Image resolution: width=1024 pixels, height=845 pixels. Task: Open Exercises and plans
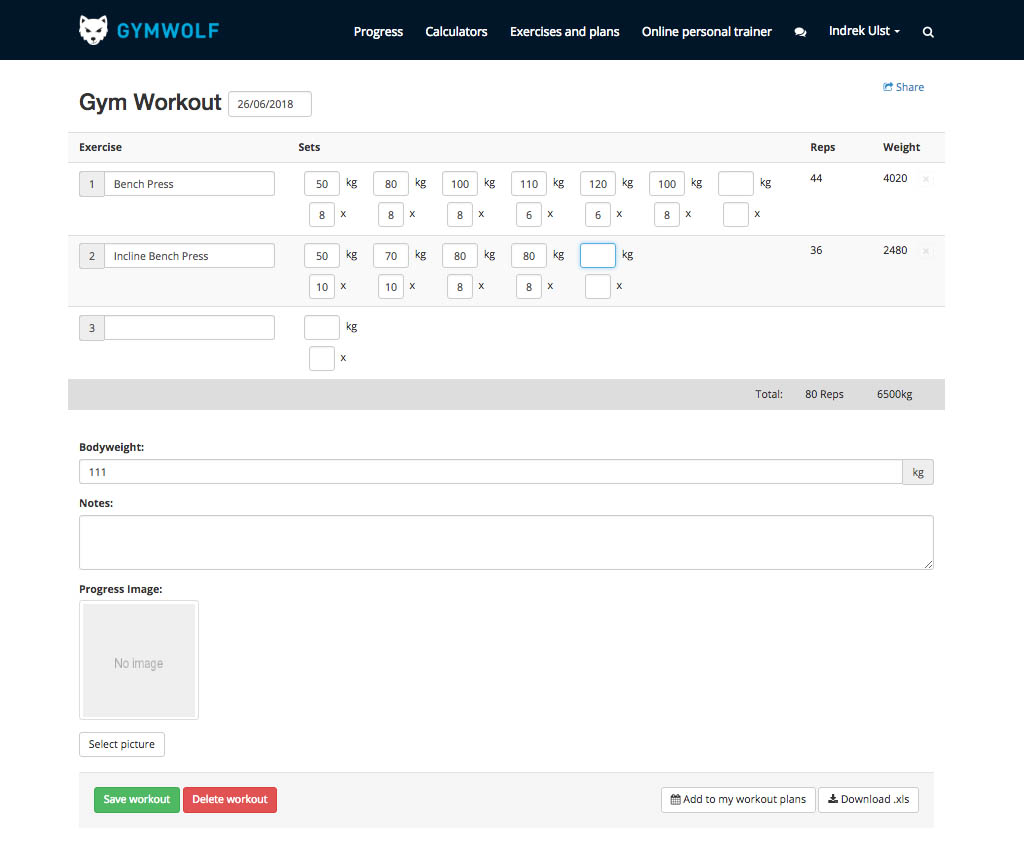(x=564, y=31)
